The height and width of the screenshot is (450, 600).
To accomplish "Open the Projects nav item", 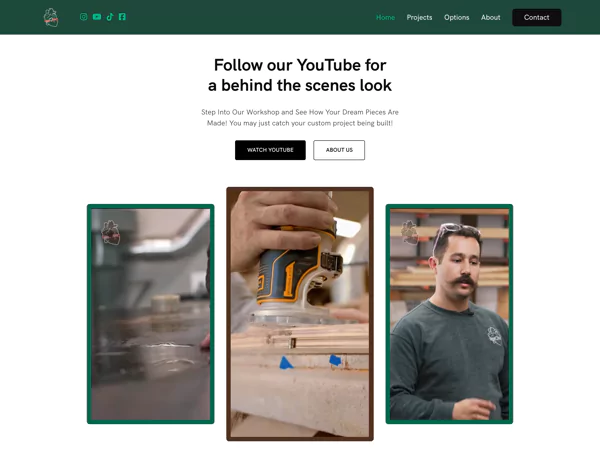I will (419, 17).
